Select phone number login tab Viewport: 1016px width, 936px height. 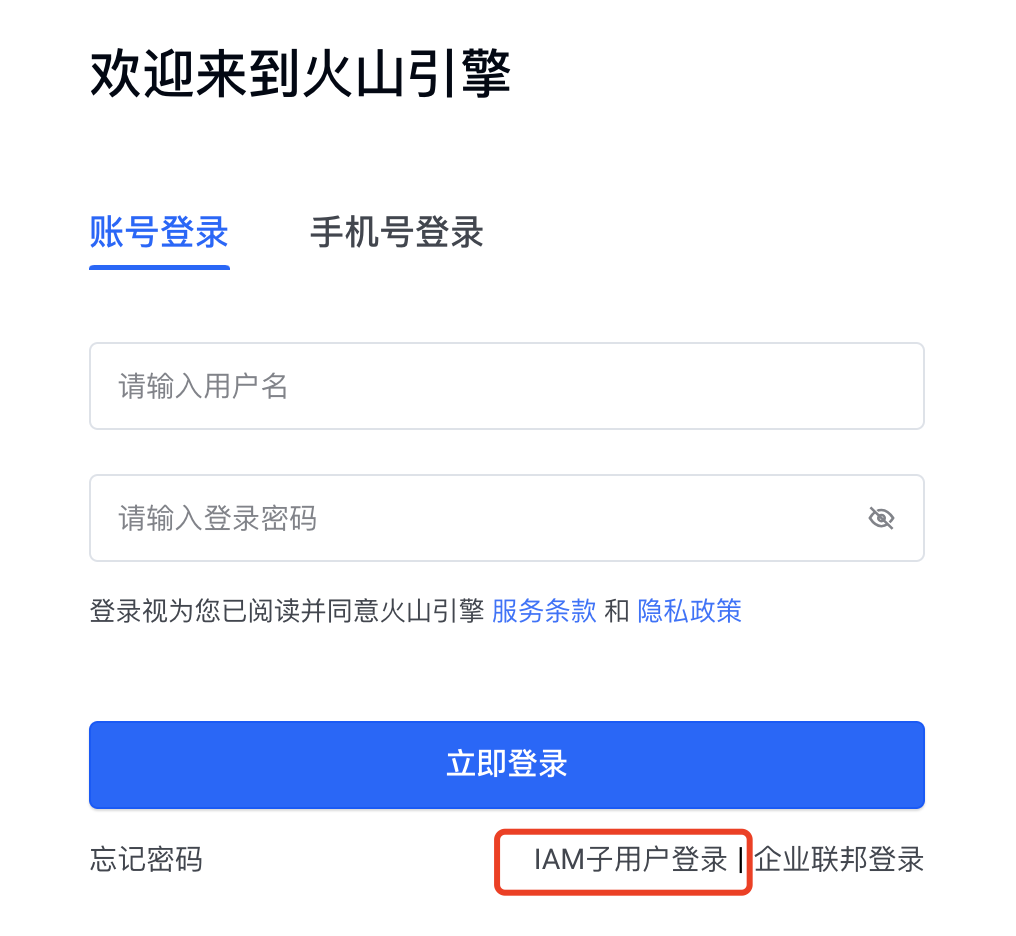tap(397, 233)
